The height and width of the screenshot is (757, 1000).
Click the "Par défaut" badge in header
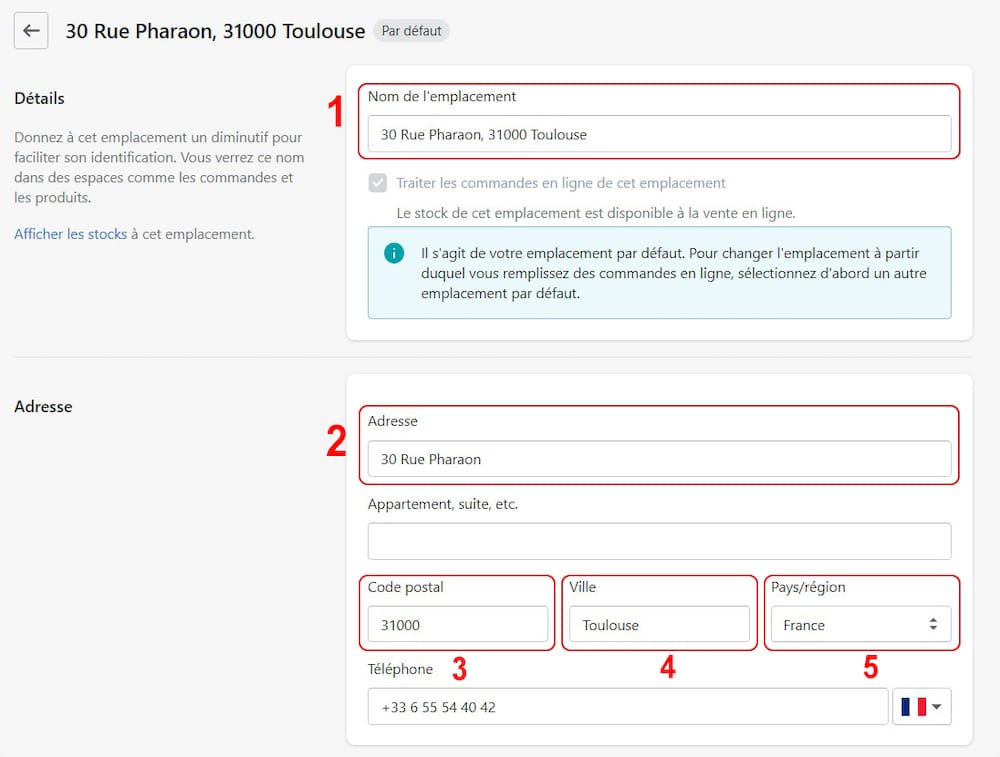pyautogui.click(x=411, y=31)
